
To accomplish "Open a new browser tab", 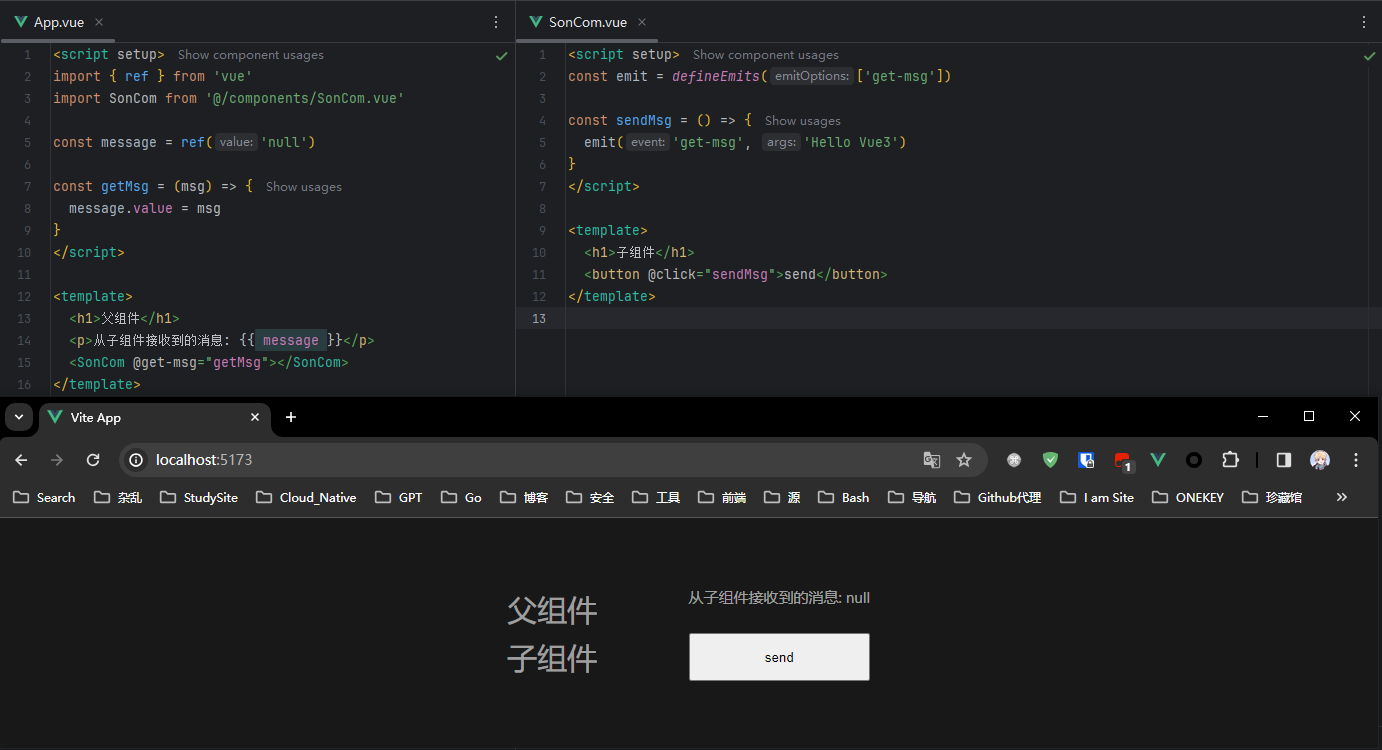I will pos(291,417).
